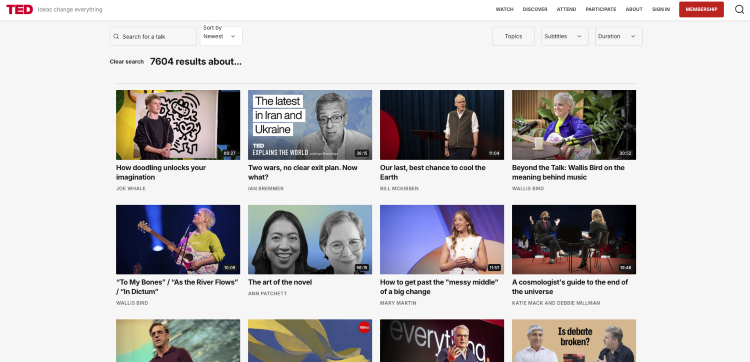Viewport: 750px width, 362px height.
Task: Open the site search magnifier icon
Action: tap(739, 9)
